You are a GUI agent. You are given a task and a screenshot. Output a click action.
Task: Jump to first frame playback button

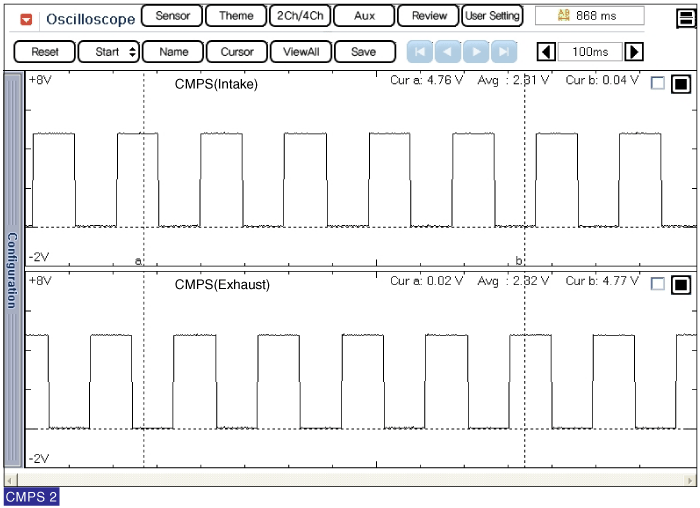420,52
